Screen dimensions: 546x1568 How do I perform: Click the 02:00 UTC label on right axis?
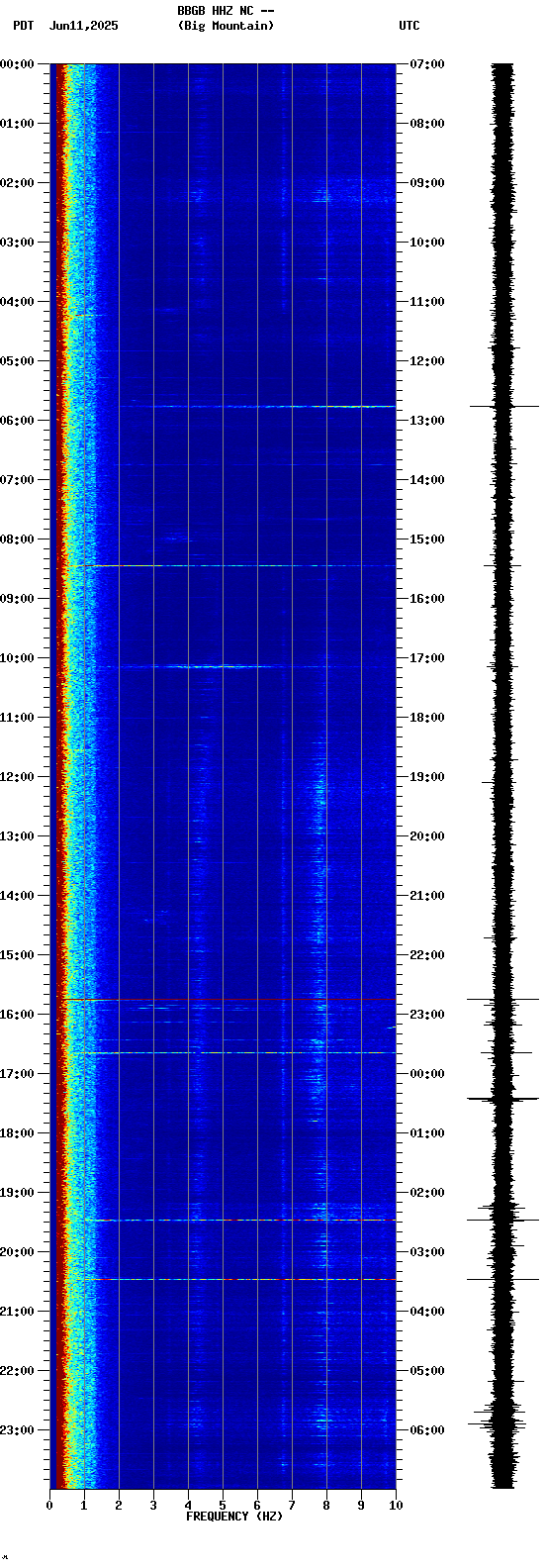(427, 1193)
